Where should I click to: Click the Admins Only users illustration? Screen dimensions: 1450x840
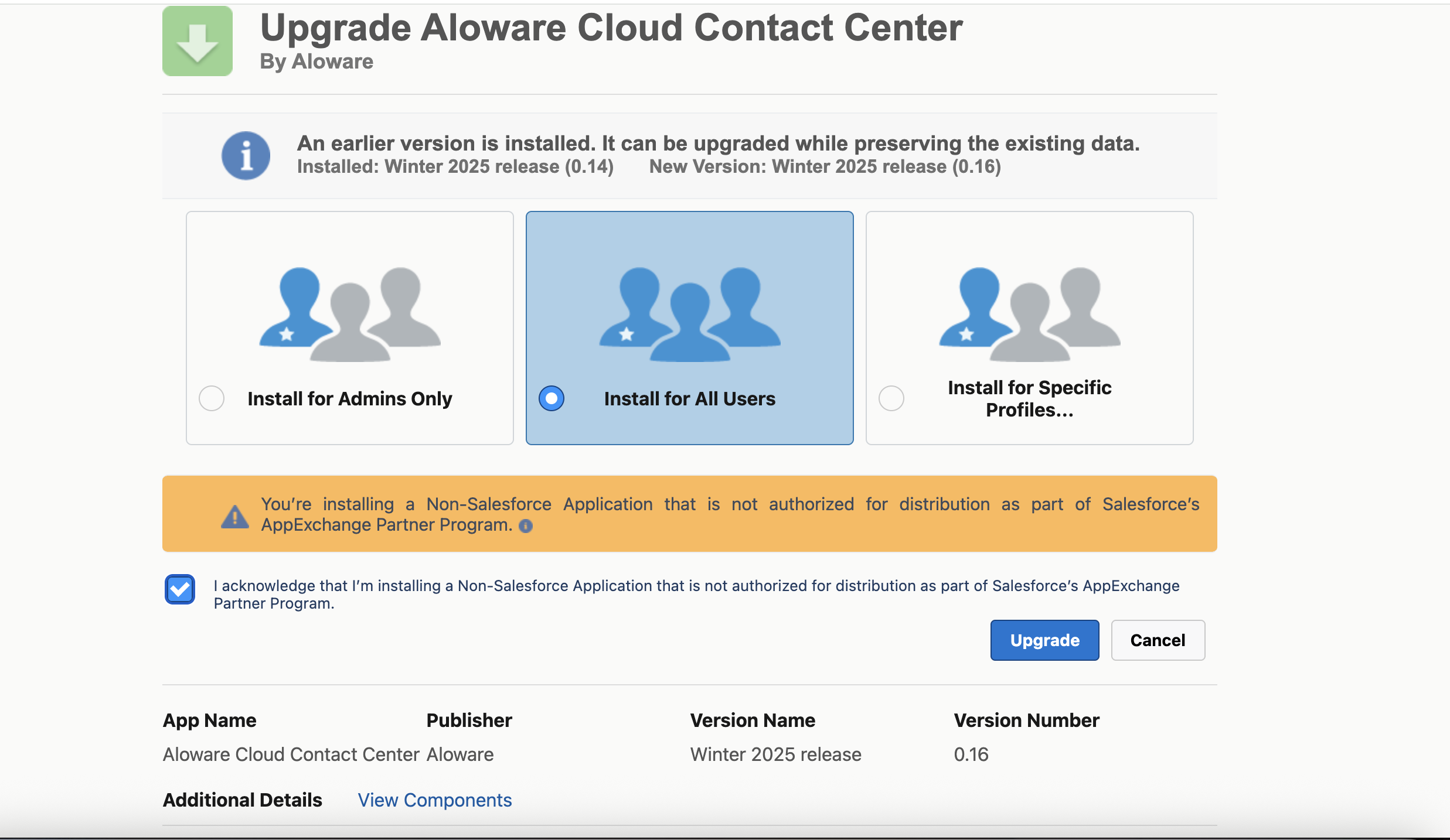click(x=350, y=314)
